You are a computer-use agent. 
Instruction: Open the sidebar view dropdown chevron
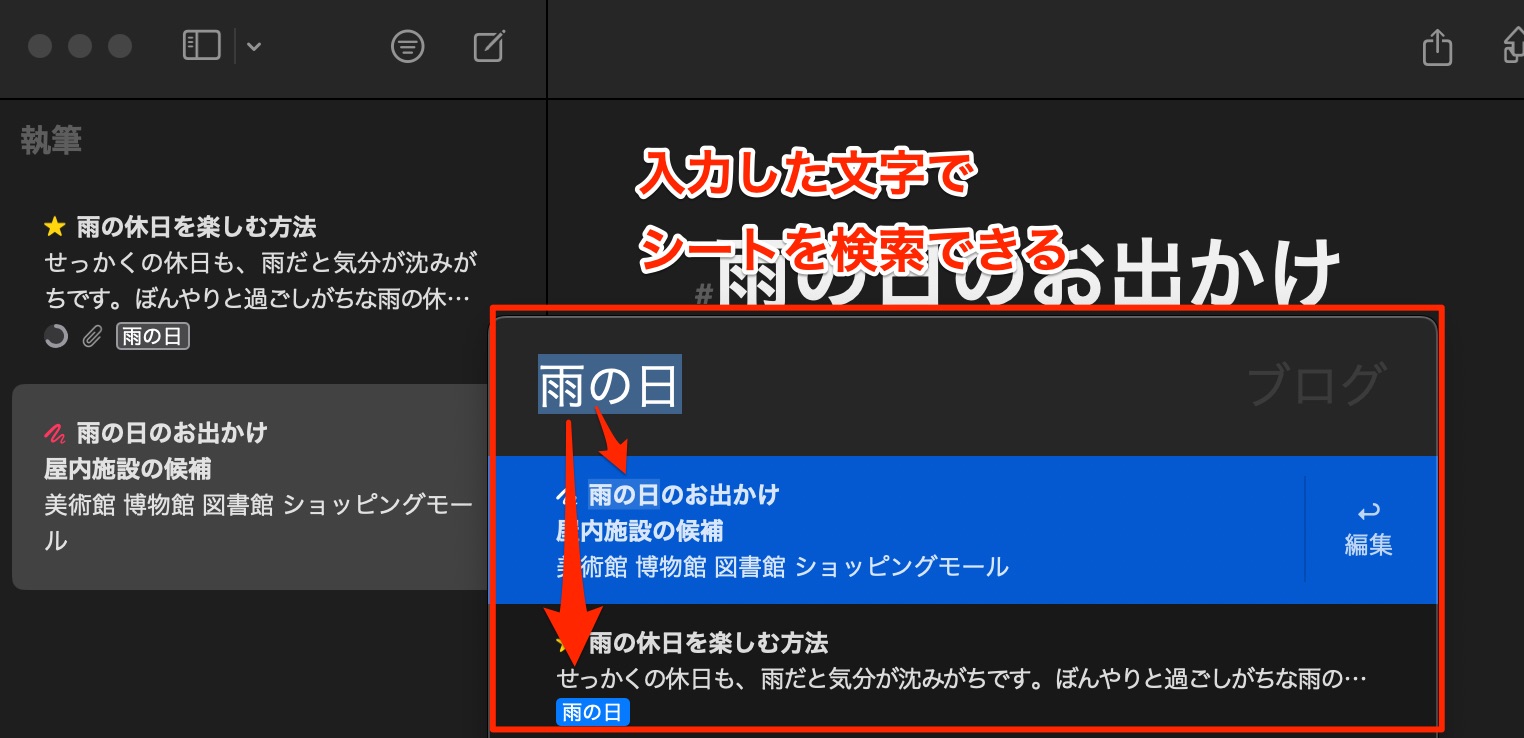pyautogui.click(x=254, y=46)
